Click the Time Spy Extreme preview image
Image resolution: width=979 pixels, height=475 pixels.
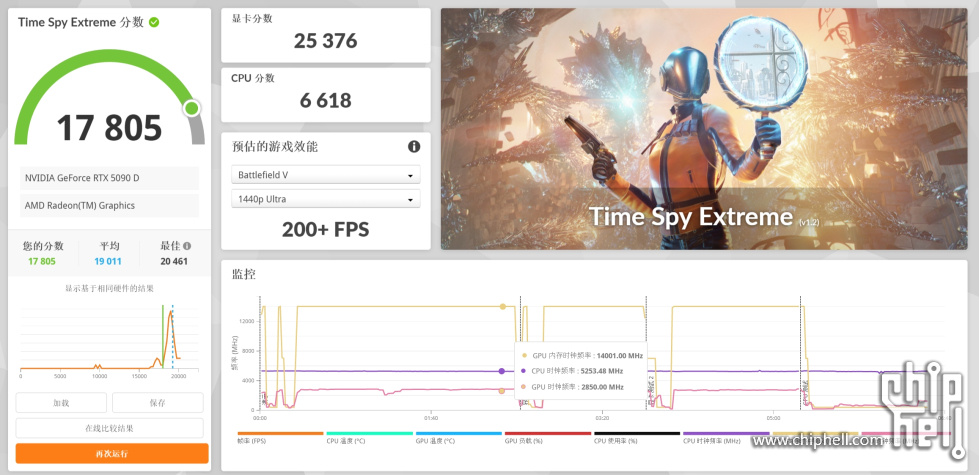tap(704, 129)
